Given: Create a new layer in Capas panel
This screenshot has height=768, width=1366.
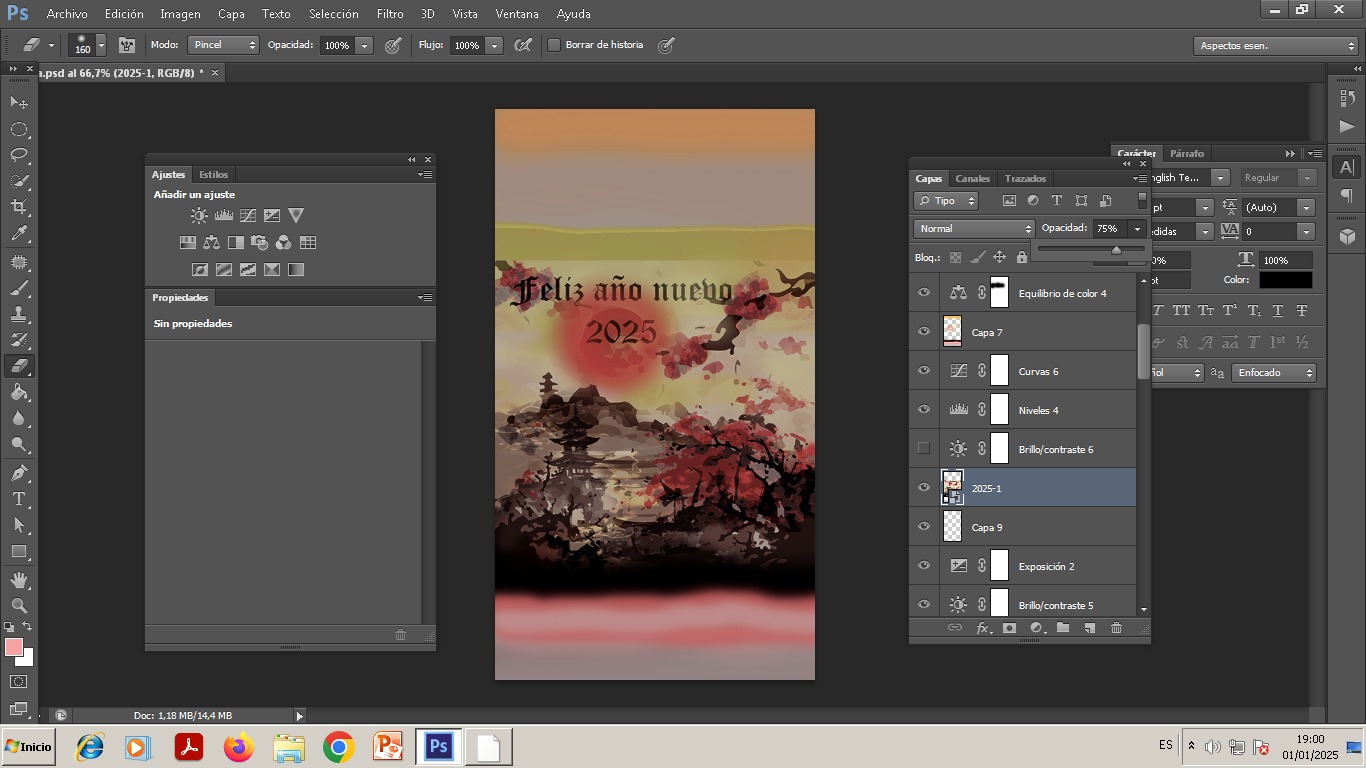Looking at the screenshot, I should 1090,628.
